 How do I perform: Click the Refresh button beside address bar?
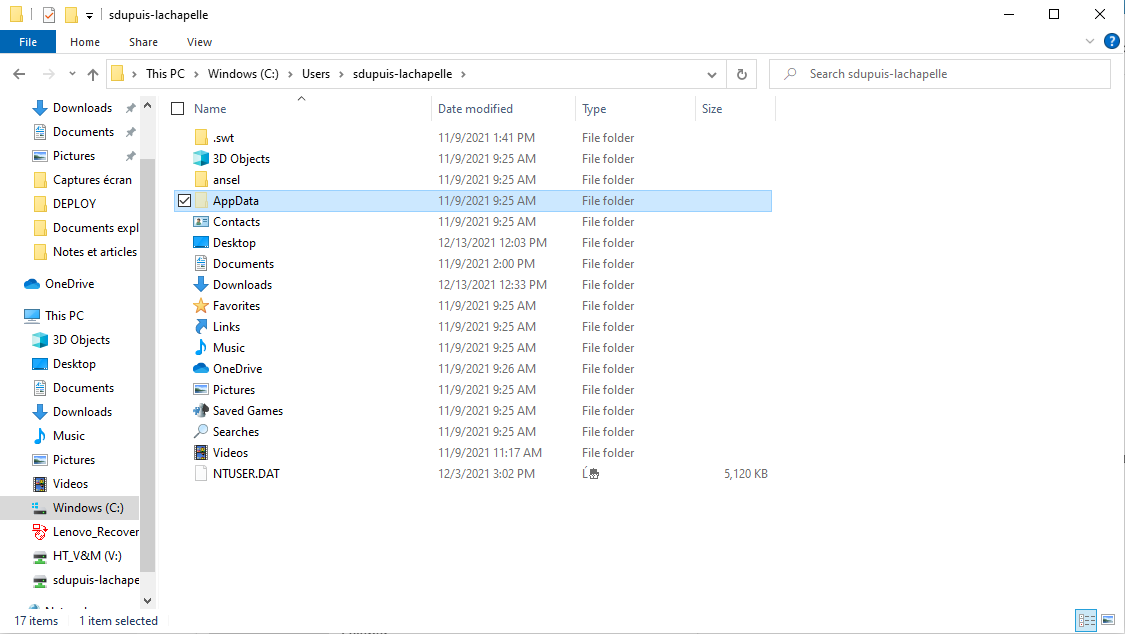coord(741,74)
